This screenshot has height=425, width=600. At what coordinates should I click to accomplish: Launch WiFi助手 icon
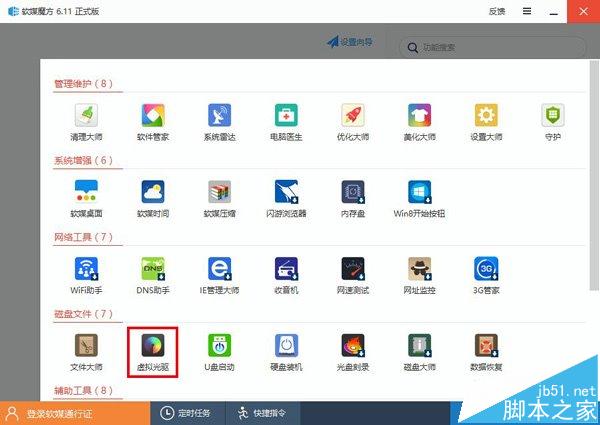86,276
